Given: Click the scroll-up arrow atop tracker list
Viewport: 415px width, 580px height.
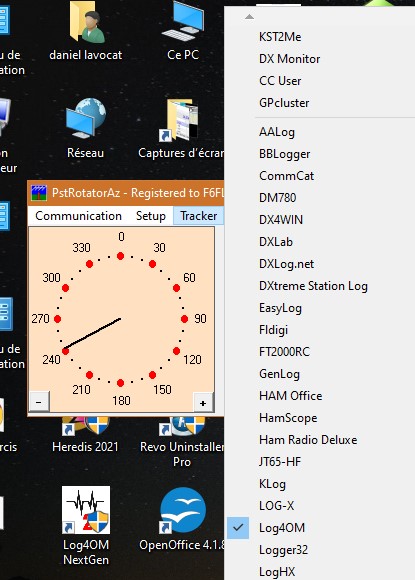Looking at the screenshot, I should (x=249, y=17).
